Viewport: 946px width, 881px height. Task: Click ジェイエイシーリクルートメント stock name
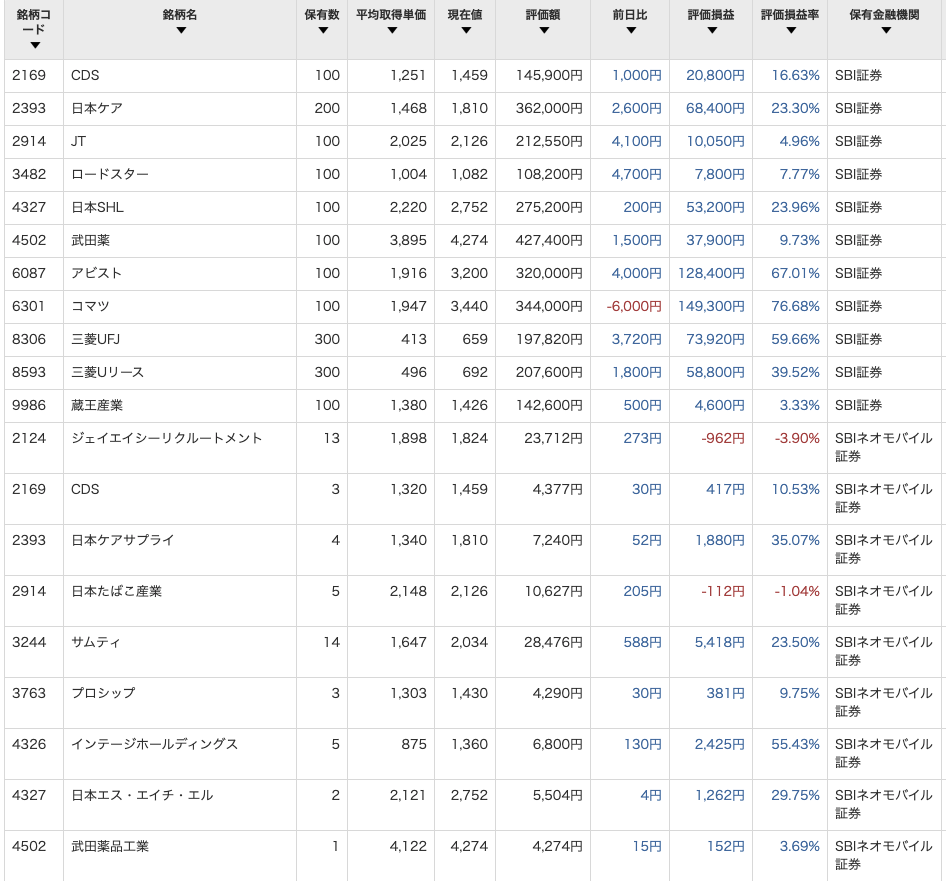167,438
